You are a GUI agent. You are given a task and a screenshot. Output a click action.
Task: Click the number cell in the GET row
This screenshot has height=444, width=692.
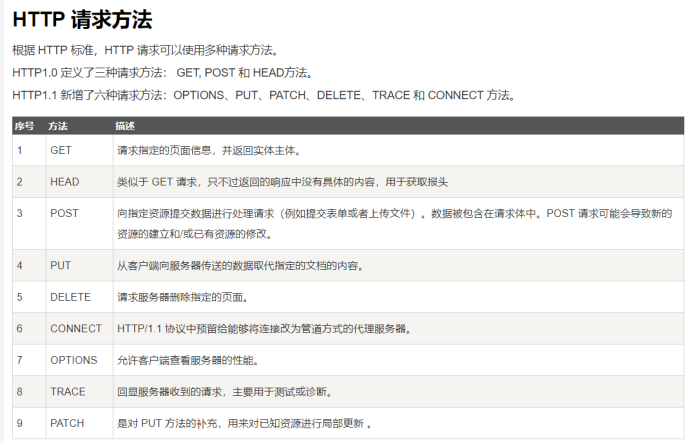click(29, 151)
